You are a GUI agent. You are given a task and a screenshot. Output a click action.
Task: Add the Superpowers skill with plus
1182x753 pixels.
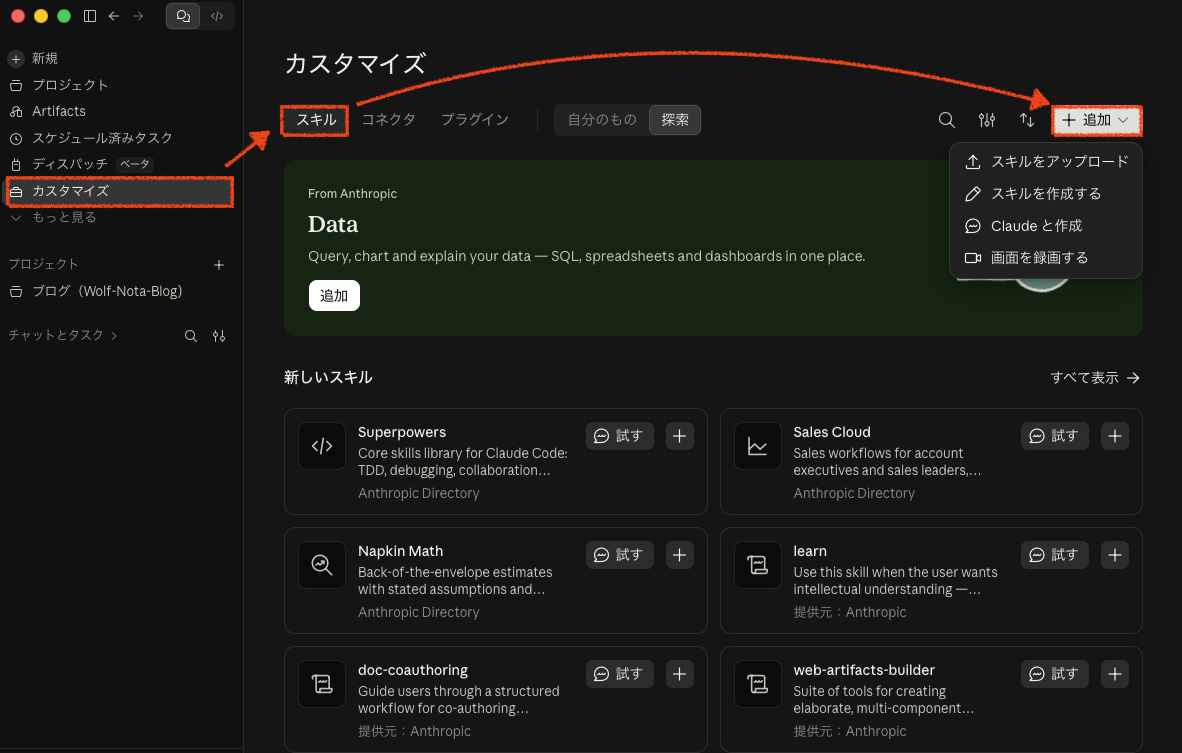(679, 436)
